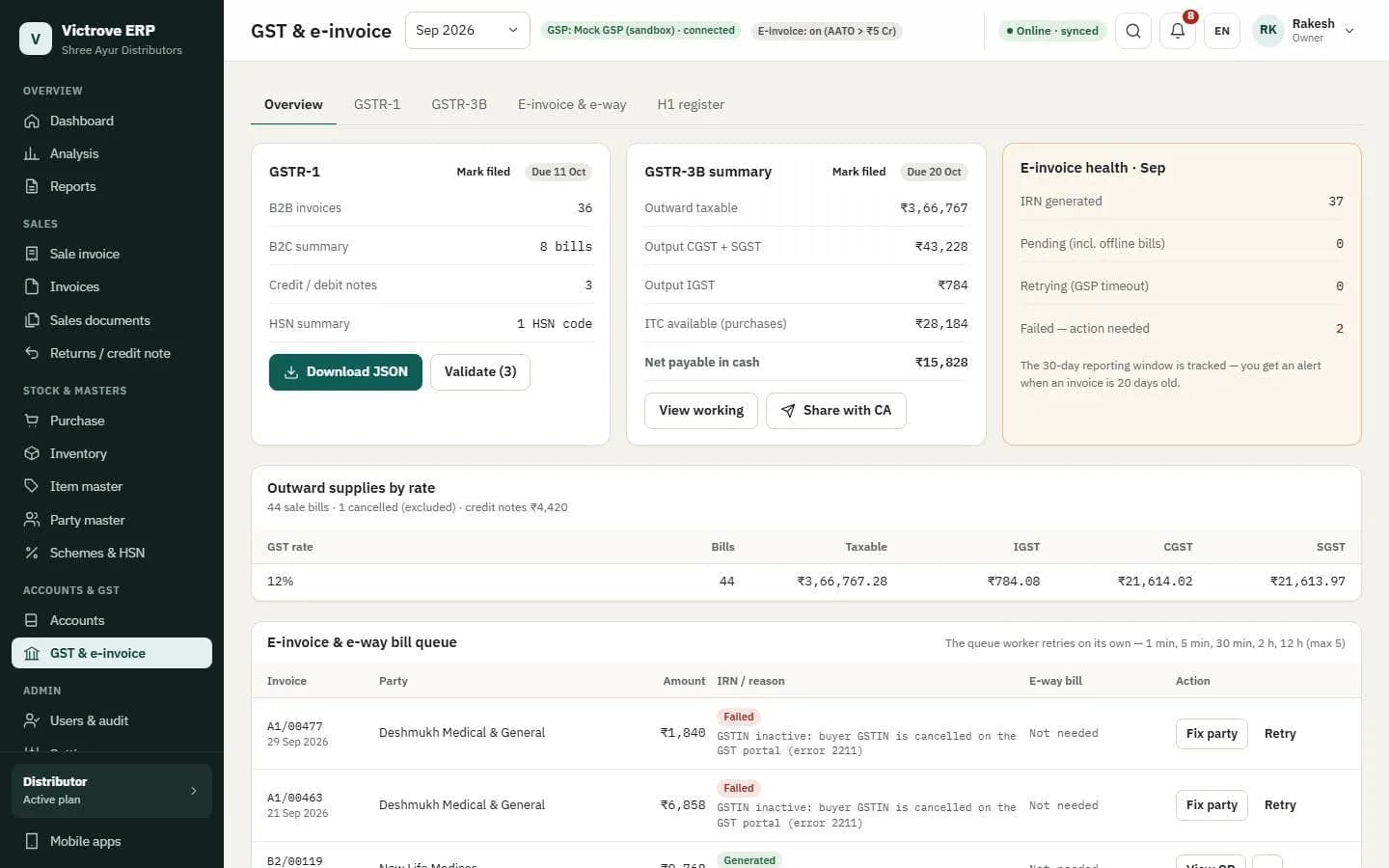Click the Mobile apps phone icon
This screenshot has height=868, width=1389.
tap(32, 841)
